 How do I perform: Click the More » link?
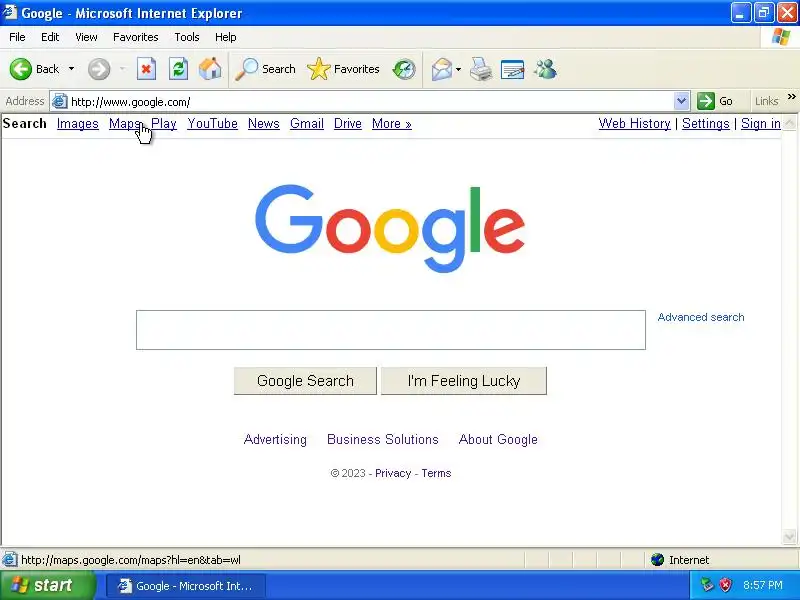391,123
